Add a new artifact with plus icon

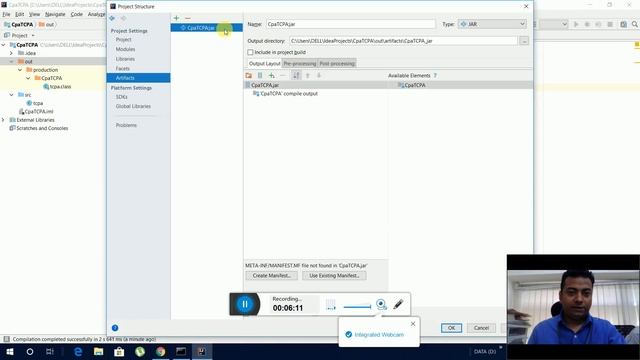point(176,18)
